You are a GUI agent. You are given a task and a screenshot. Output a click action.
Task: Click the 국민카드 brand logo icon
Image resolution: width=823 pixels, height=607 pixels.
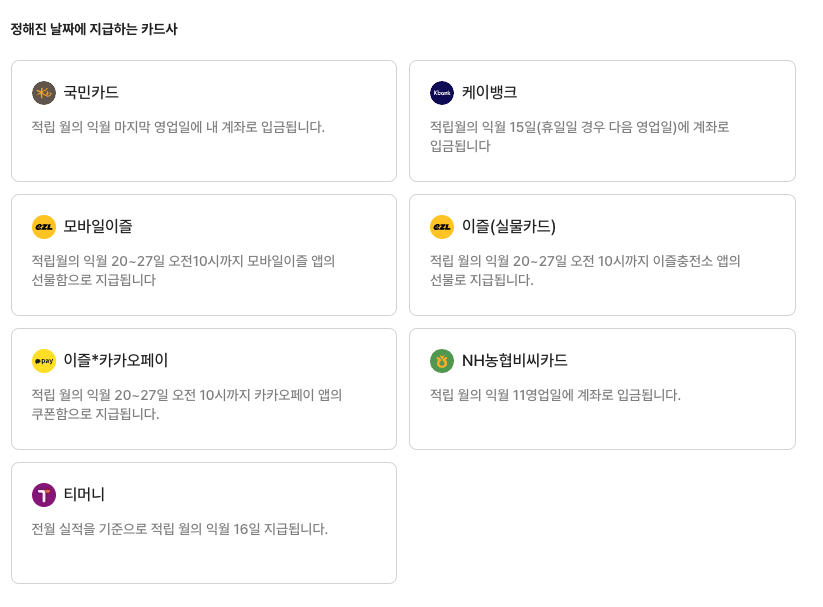click(x=43, y=94)
